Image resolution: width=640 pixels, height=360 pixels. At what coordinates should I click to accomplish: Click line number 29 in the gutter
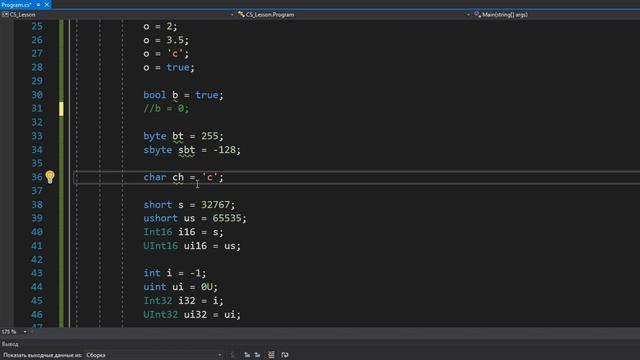(x=37, y=81)
